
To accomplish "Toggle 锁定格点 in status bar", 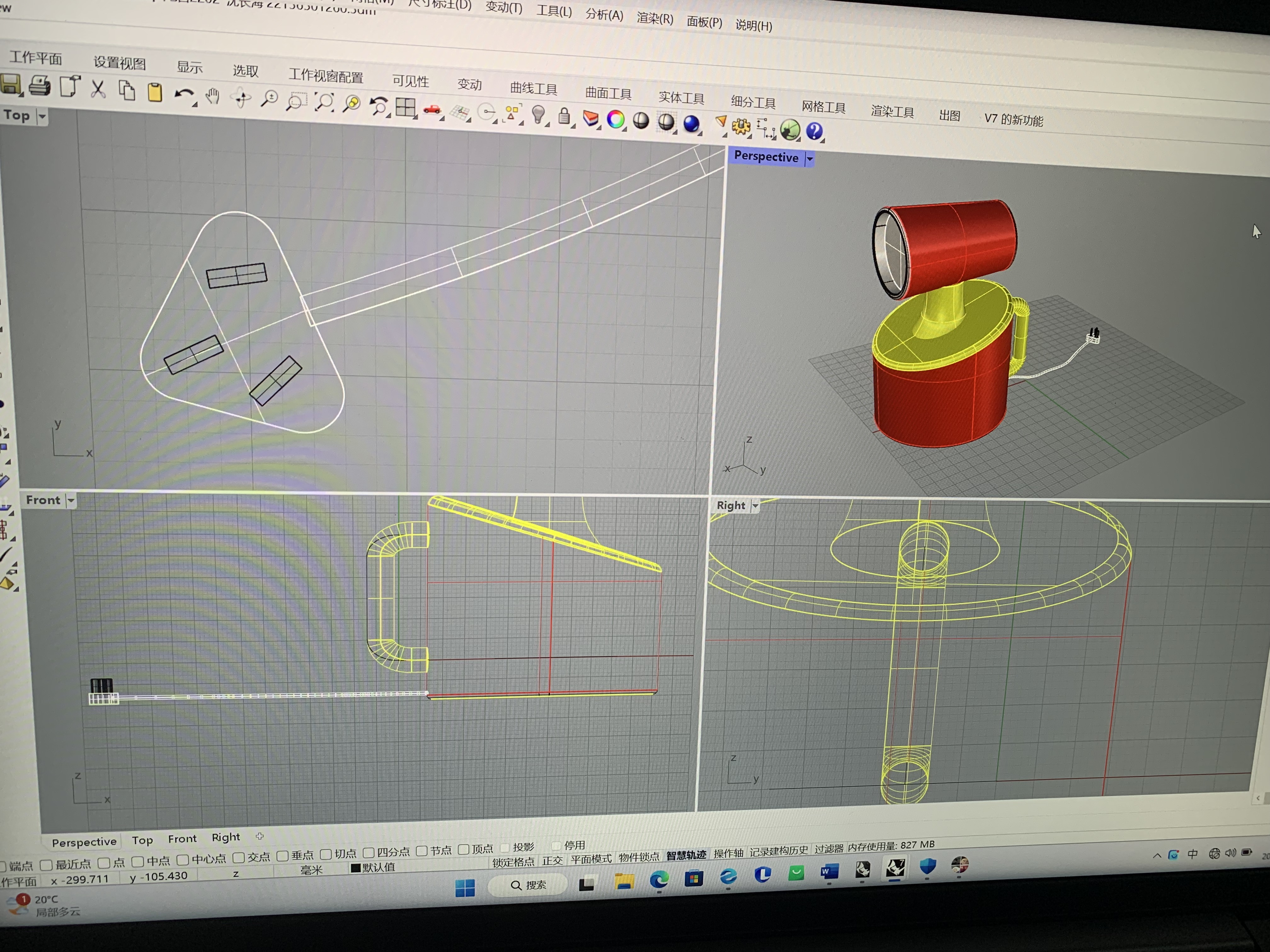I will click(x=513, y=862).
